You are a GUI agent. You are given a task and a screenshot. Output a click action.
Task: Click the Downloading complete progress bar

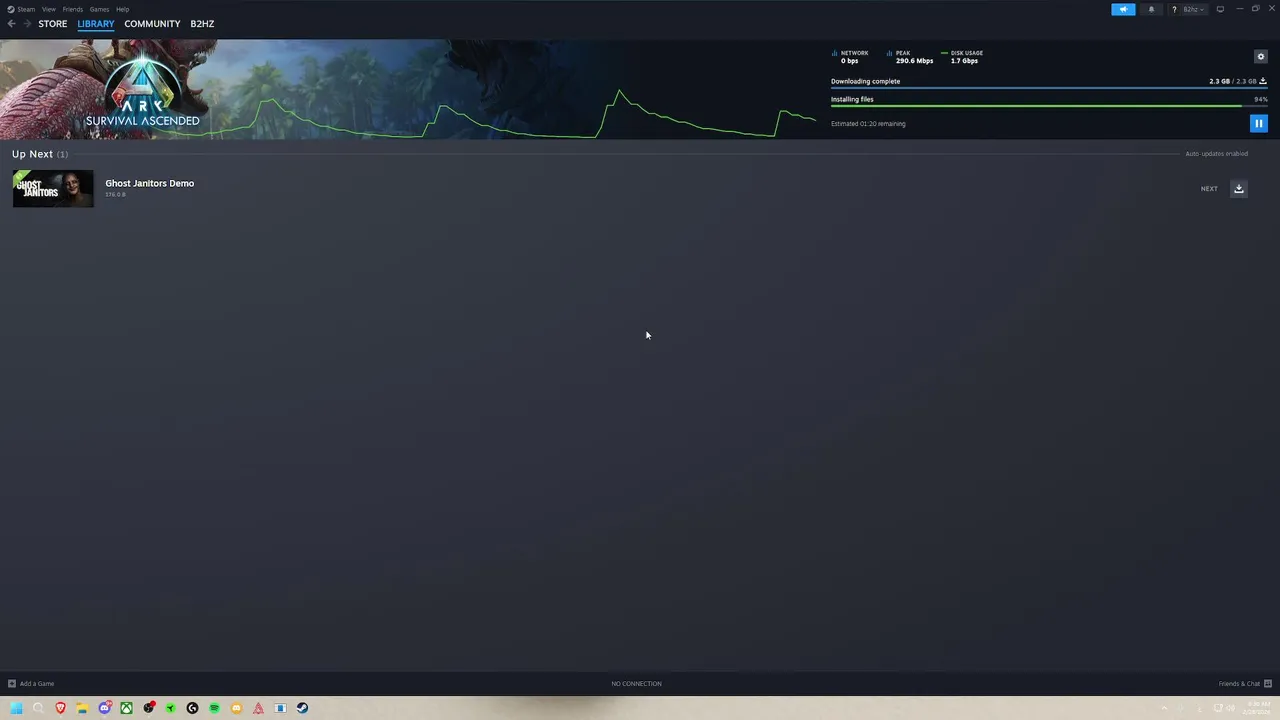point(1049,88)
